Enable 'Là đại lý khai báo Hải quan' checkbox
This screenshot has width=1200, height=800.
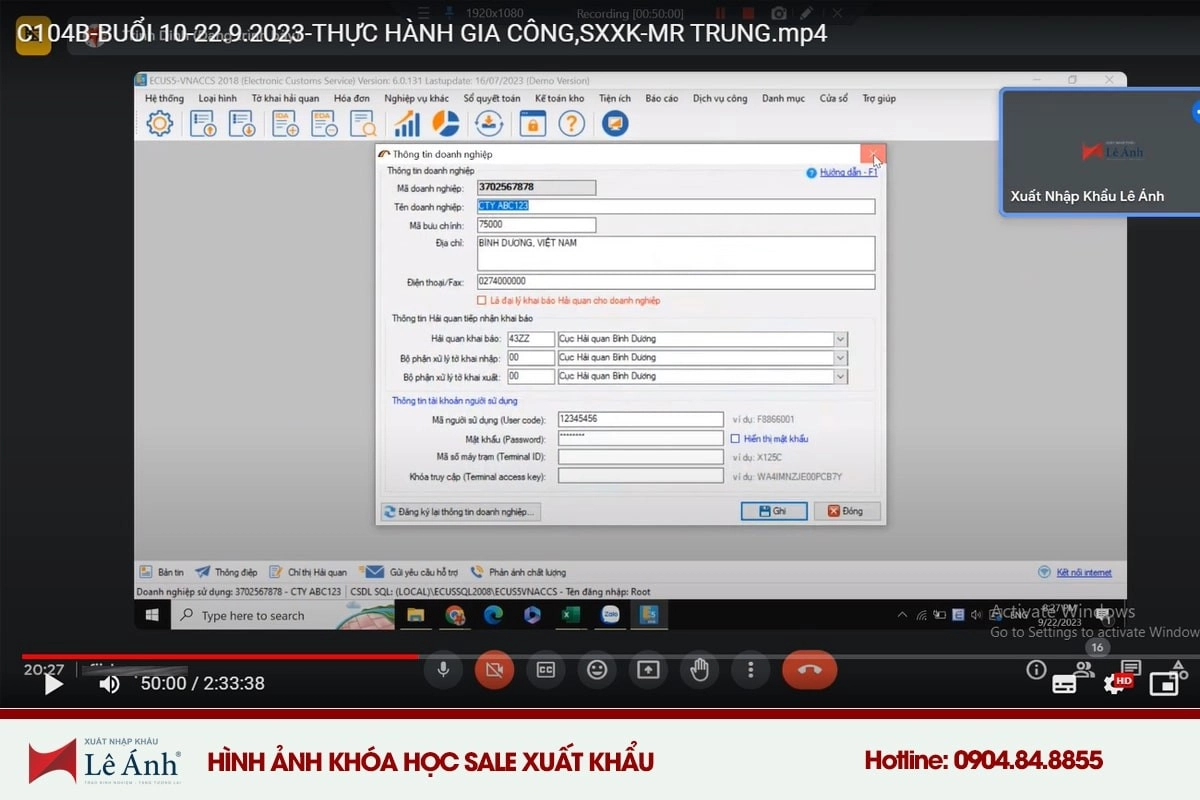482,300
